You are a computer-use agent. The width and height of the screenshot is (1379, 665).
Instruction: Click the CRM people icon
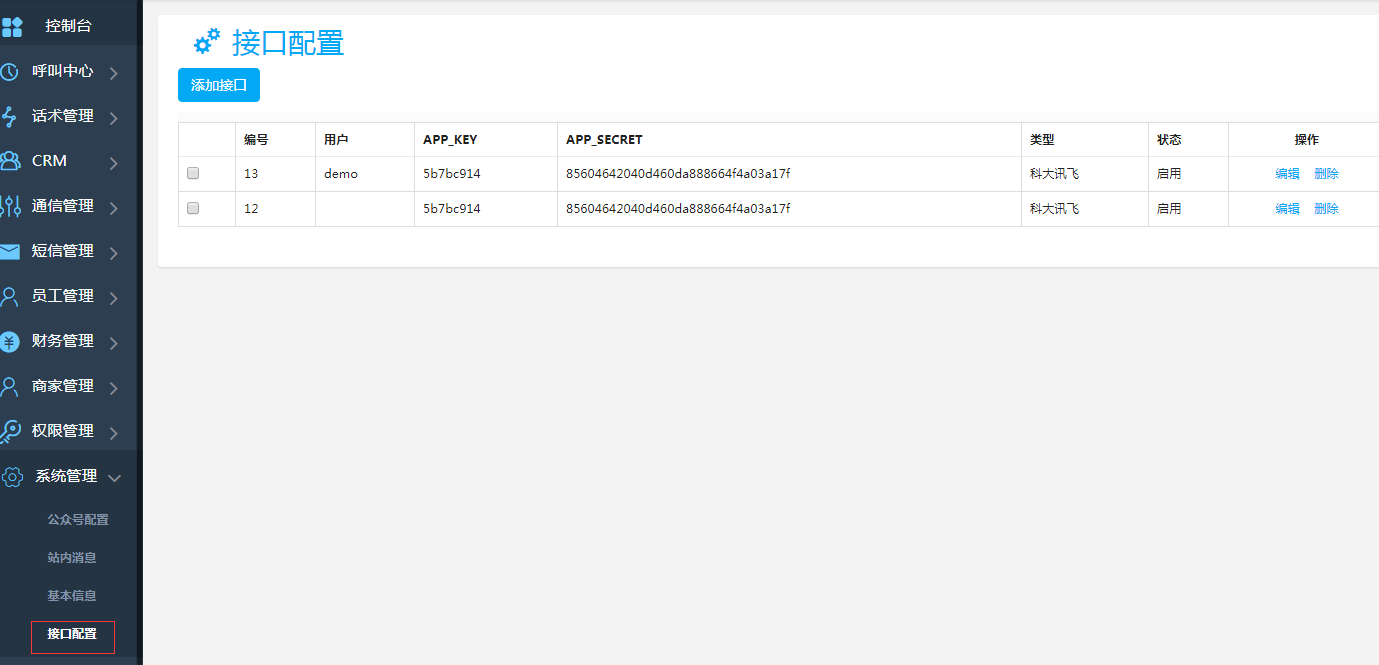10,161
